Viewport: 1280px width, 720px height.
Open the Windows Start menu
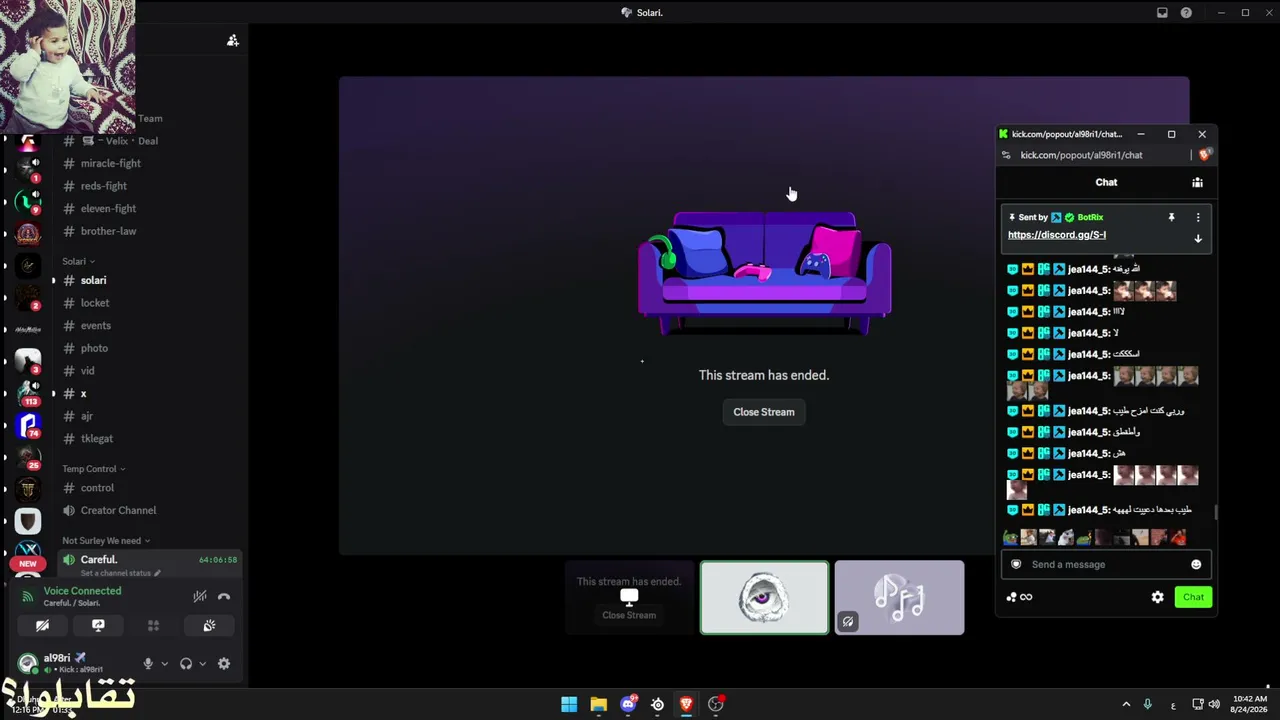569,704
